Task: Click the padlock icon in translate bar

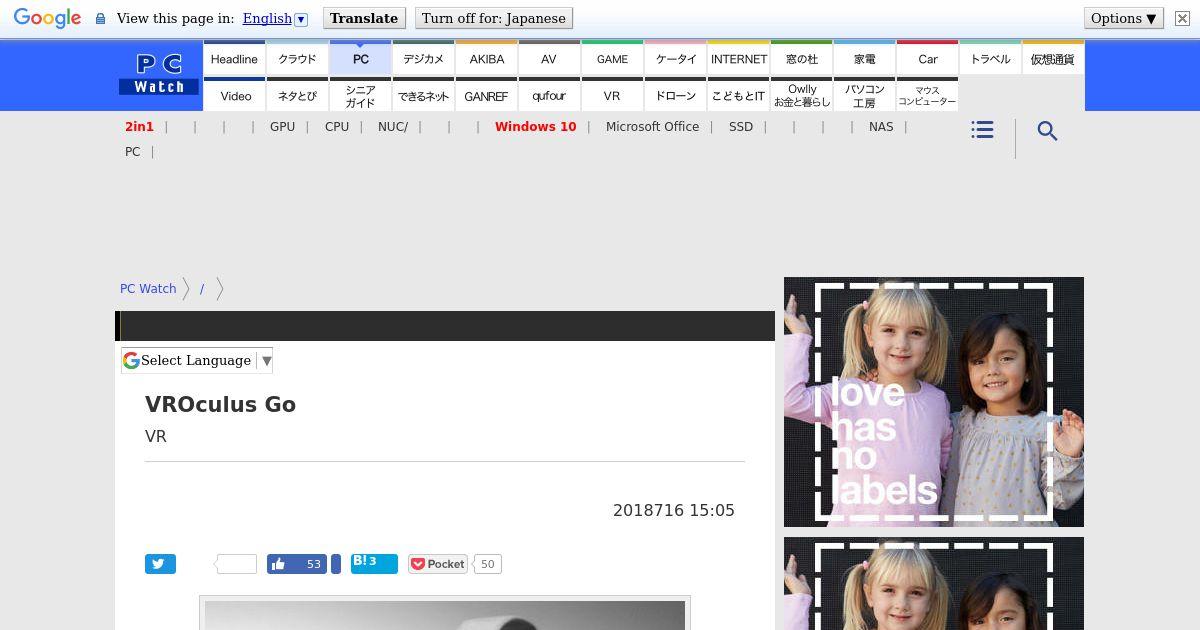Action: (x=100, y=18)
